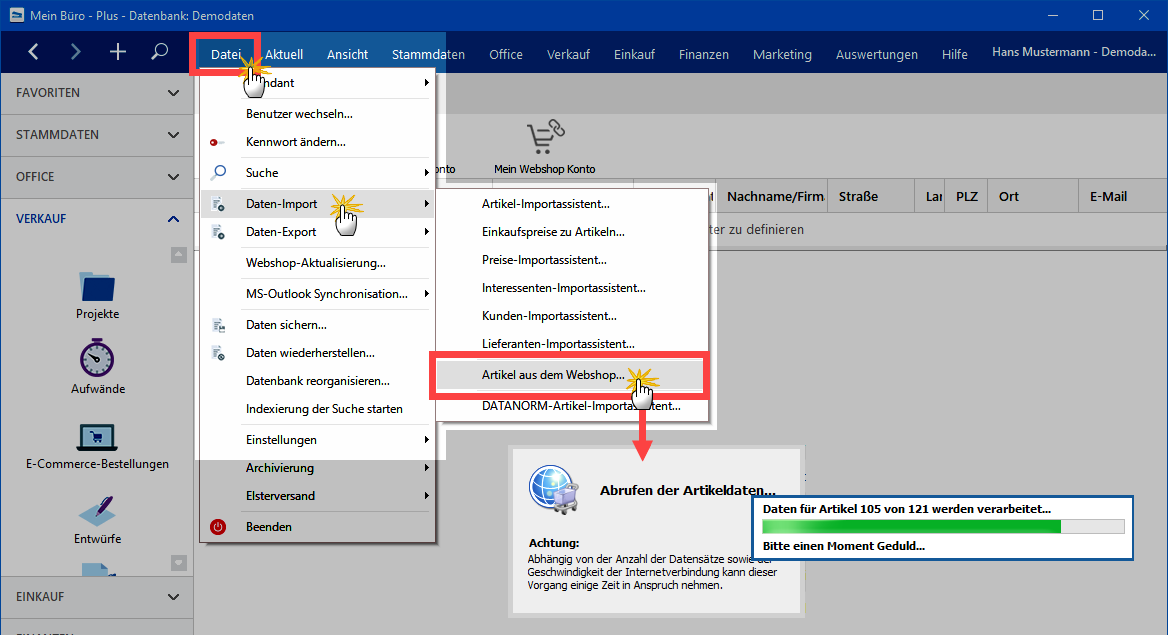This screenshot has width=1168, height=635.
Task: Open the Stammdaten menu
Action: [428, 54]
